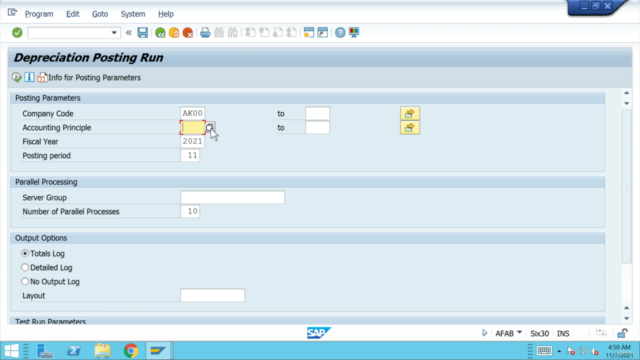Toggle INS insert mode in status bar
The width and height of the screenshot is (640, 360).
coord(563,333)
